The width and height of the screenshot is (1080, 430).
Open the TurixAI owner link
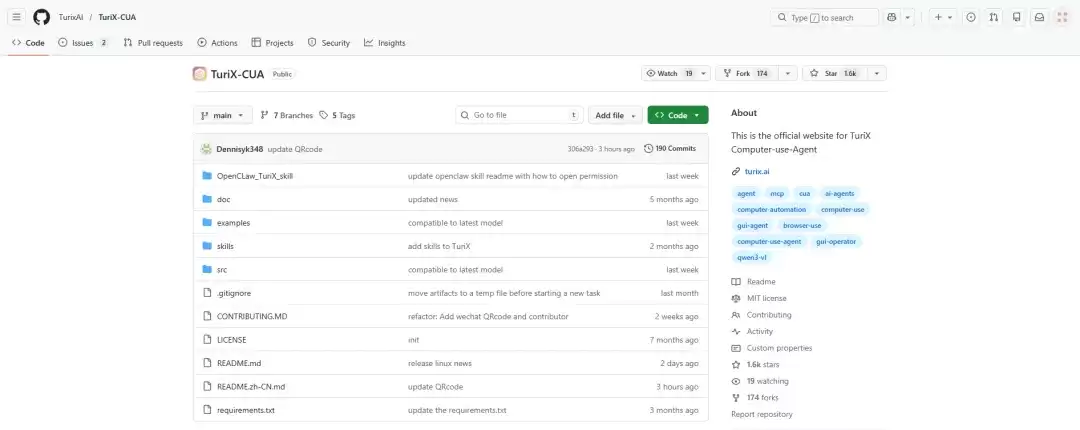click(71, 17)
